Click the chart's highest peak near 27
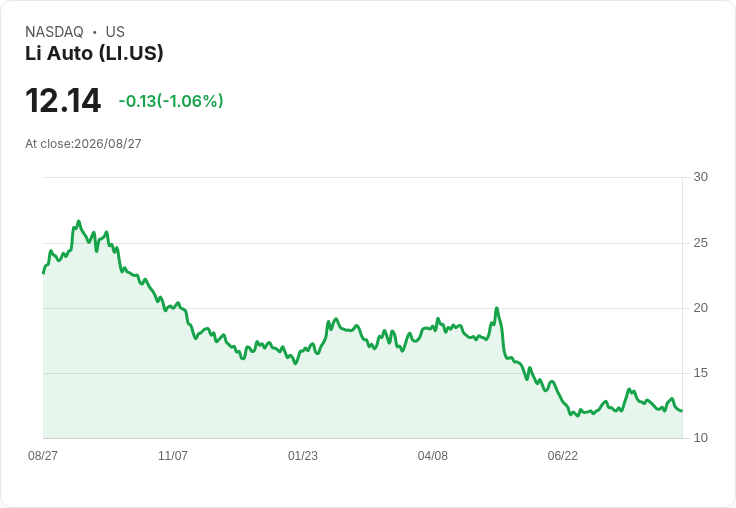The height and width of the screenshot is (508, 736). point(78,221)
